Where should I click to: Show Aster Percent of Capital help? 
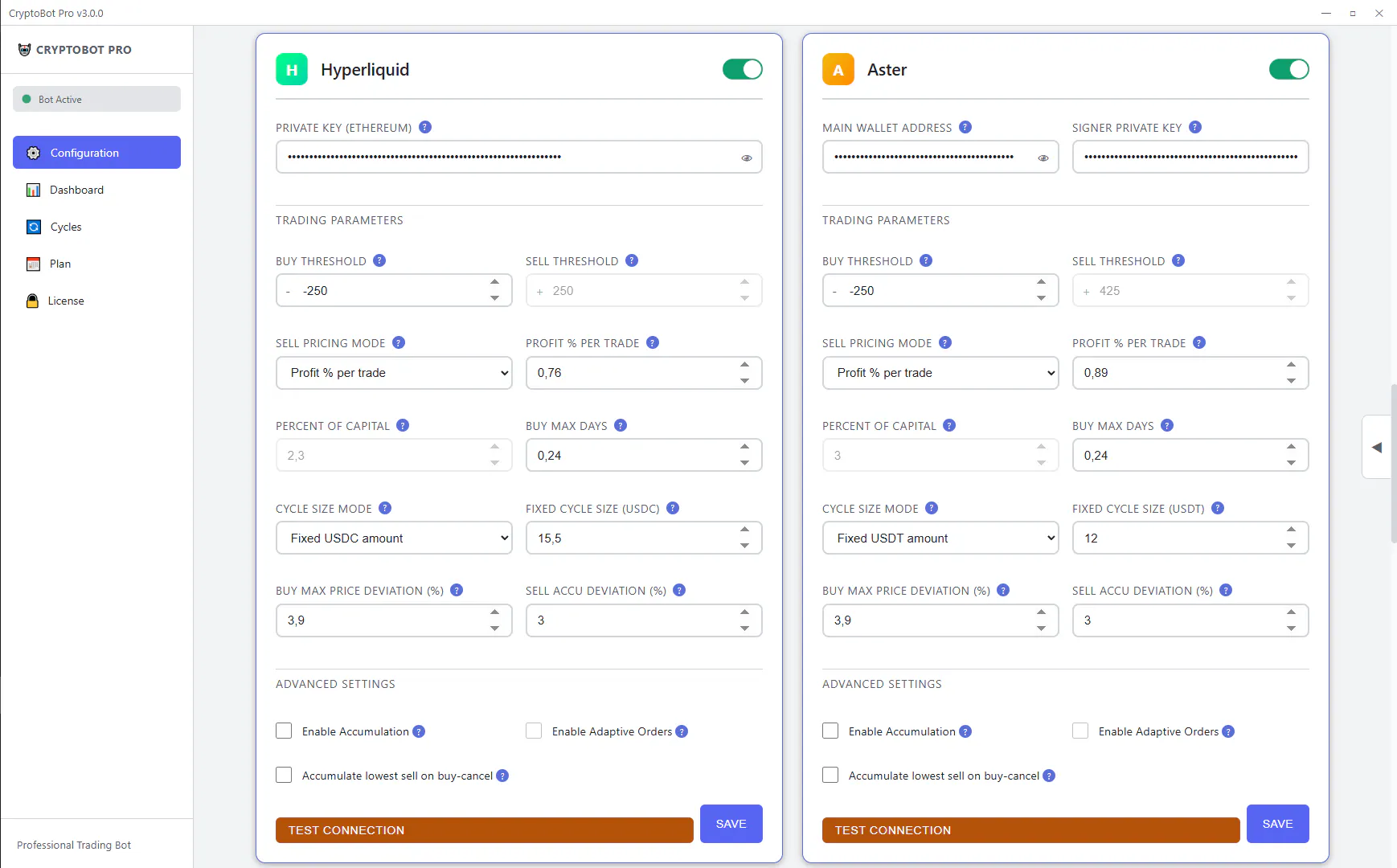pyautogui.click(x=949, y=425)
